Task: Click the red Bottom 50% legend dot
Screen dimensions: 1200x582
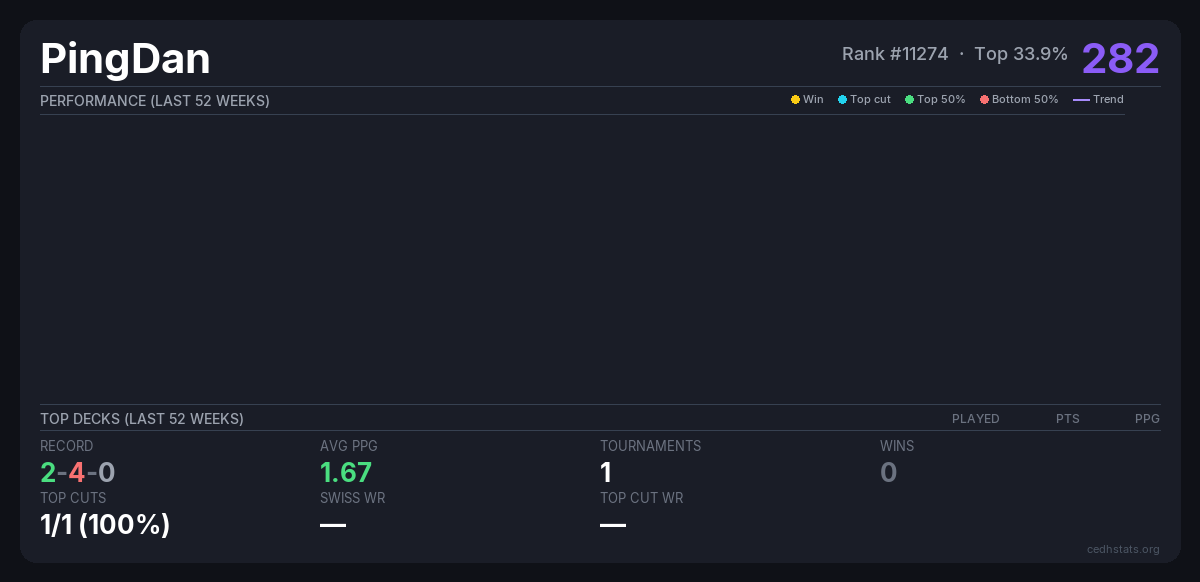Action: (984, 100)
